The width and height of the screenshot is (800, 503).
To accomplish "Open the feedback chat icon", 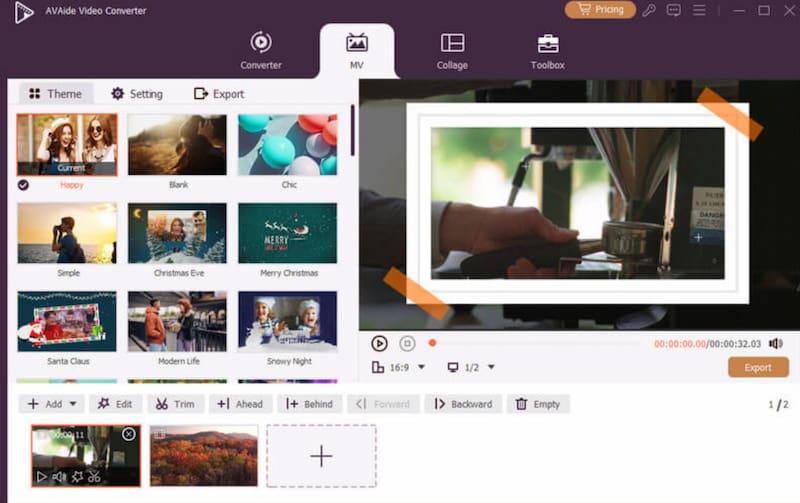I will pos(673,10).
